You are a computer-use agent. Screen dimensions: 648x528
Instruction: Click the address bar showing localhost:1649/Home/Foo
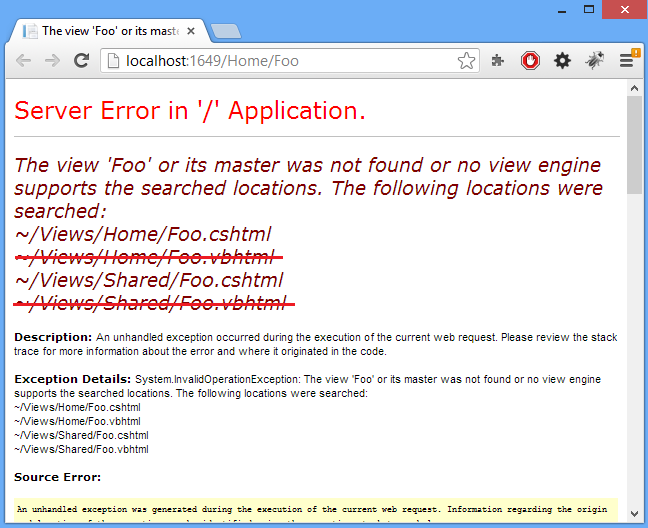289,61
